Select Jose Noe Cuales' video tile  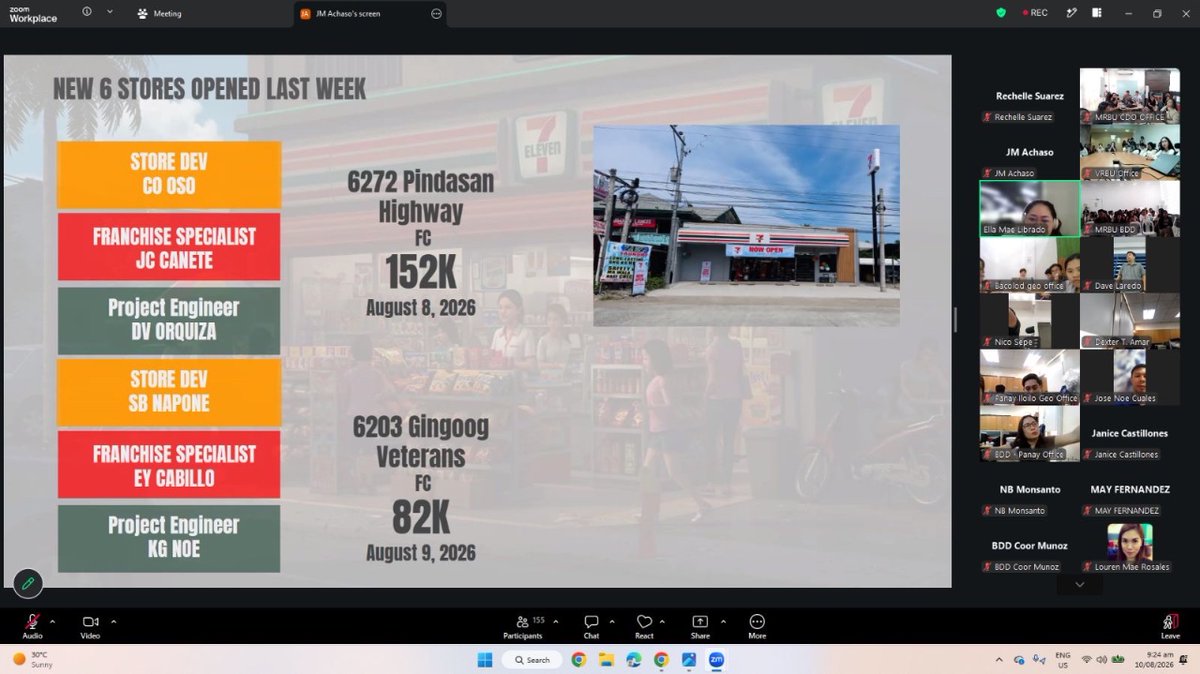[1130, 377]
